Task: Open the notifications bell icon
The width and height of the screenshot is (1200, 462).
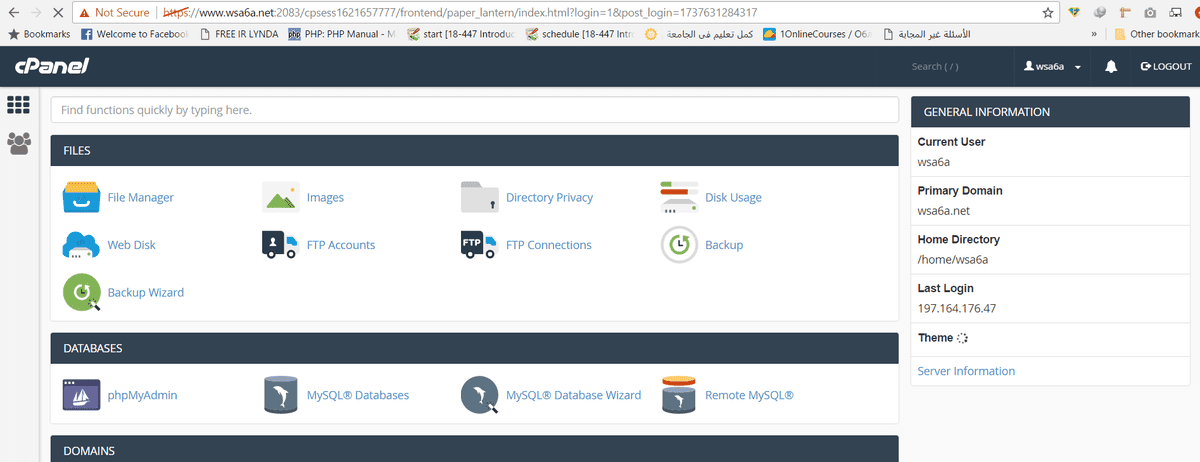Action: 1111,66
